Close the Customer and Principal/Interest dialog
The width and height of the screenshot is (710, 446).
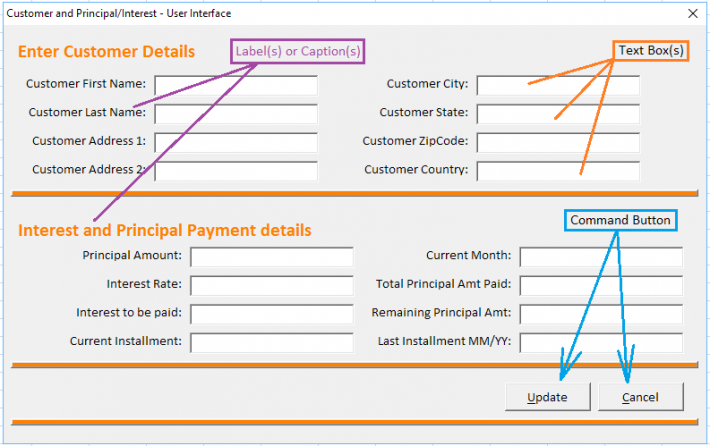[x=692, y=13]
